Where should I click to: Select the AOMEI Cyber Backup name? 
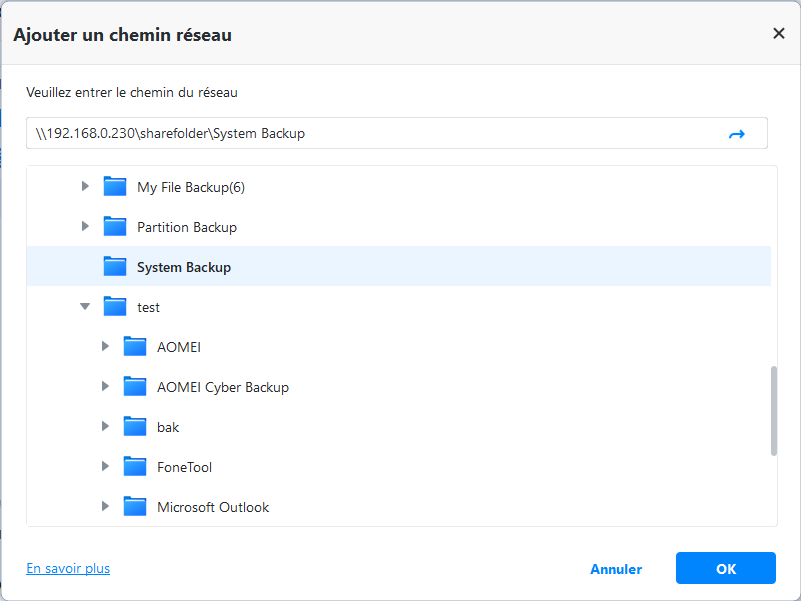(x=223, y=387)
